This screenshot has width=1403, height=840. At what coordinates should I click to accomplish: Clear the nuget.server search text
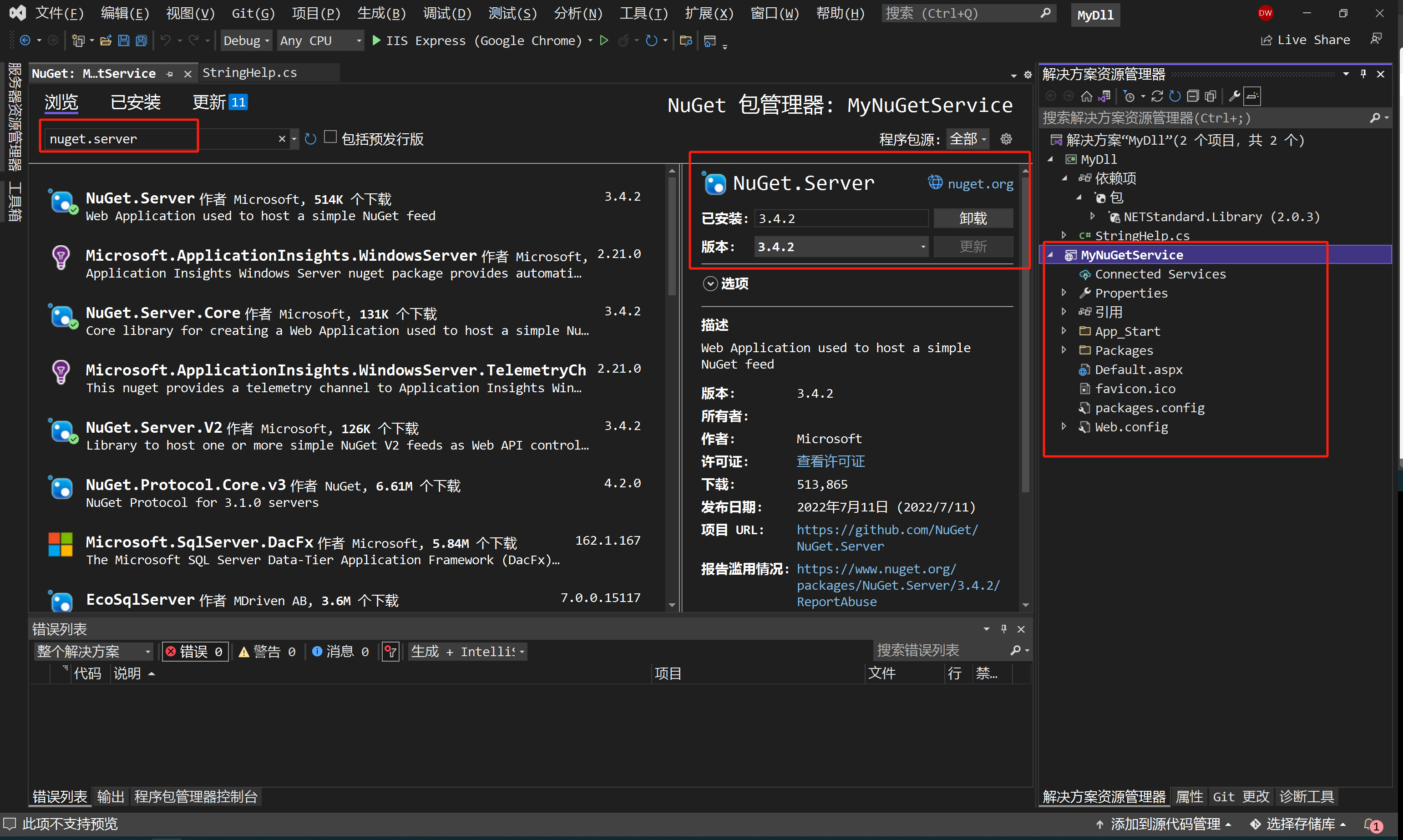click(281, 139)
